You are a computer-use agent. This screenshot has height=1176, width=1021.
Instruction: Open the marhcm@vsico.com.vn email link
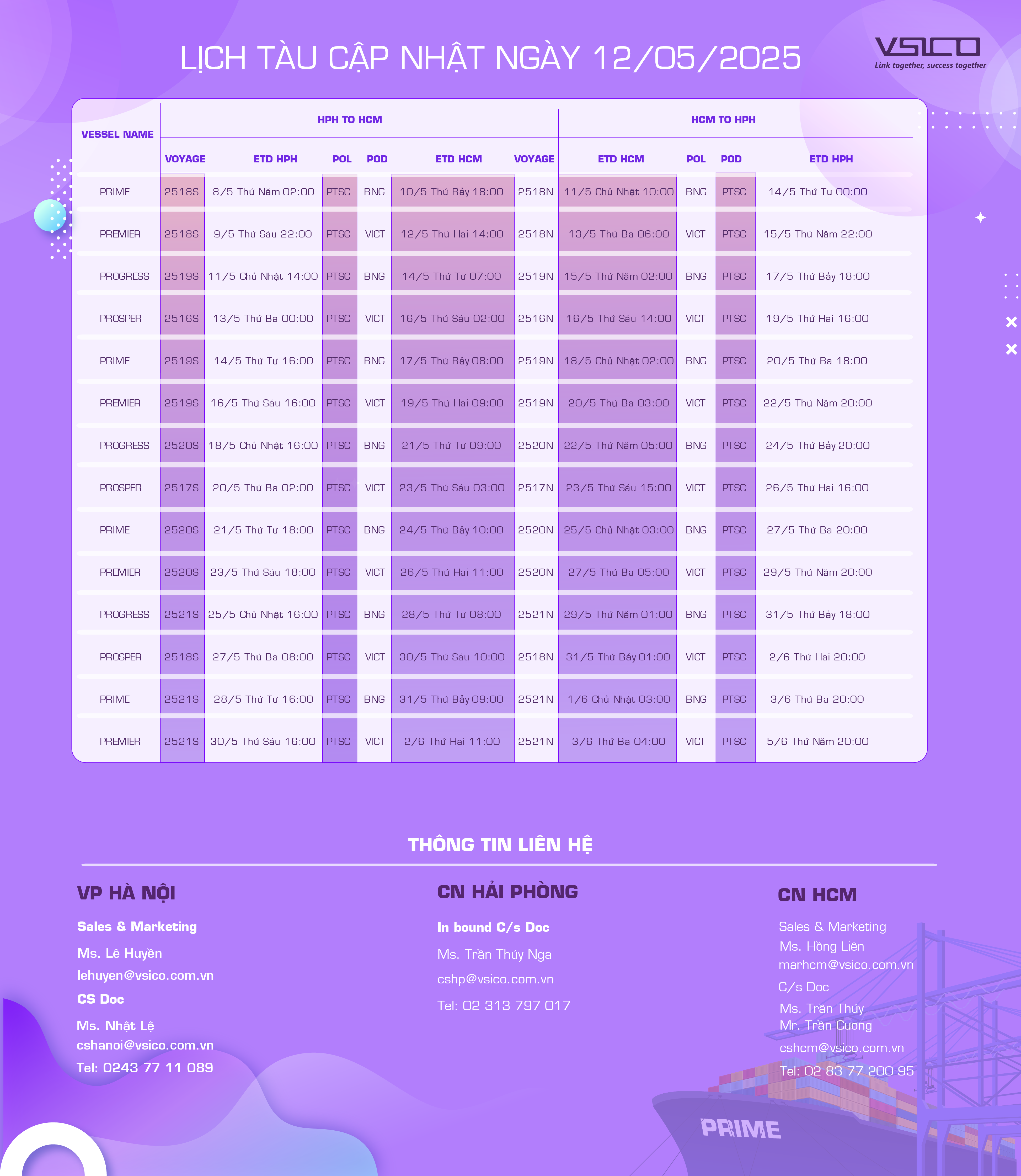click(x=846, y=965)
